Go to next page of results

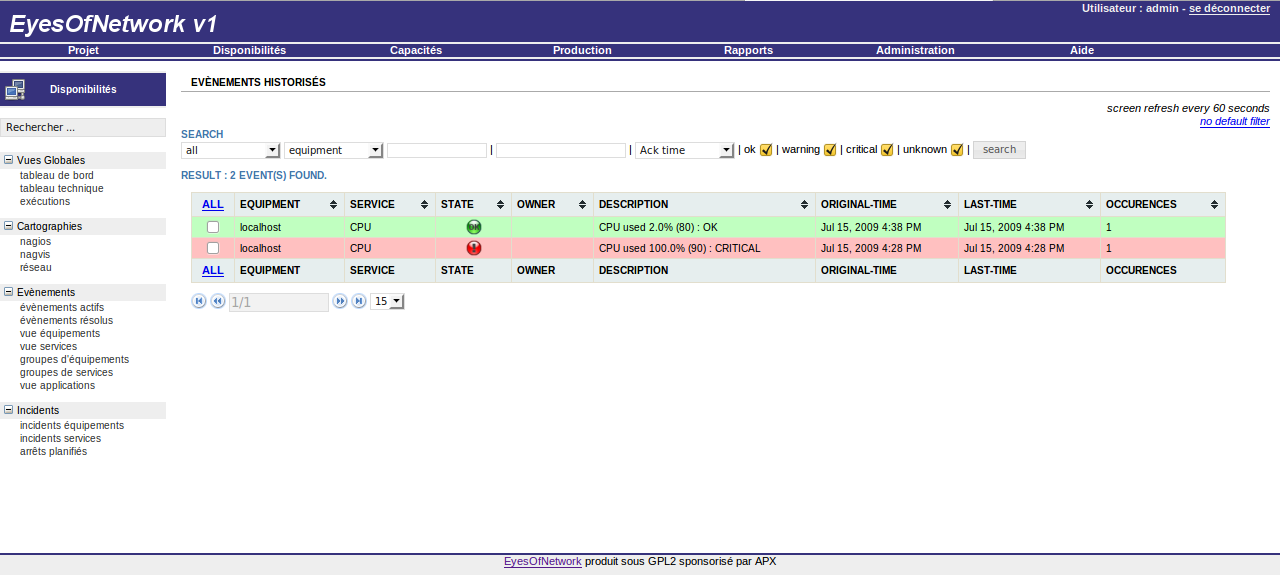pyautogui.click(x=340, y=301)
